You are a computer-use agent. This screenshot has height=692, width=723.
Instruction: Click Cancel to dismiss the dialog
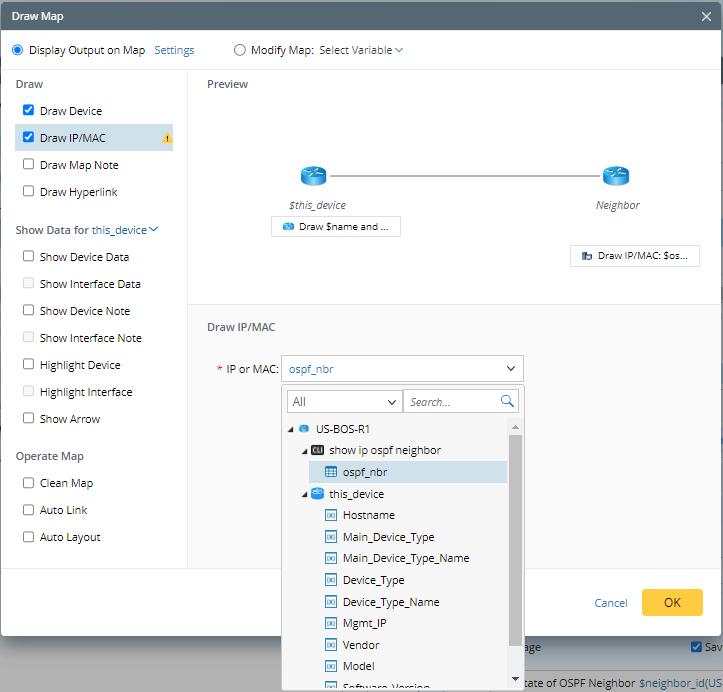611,603
